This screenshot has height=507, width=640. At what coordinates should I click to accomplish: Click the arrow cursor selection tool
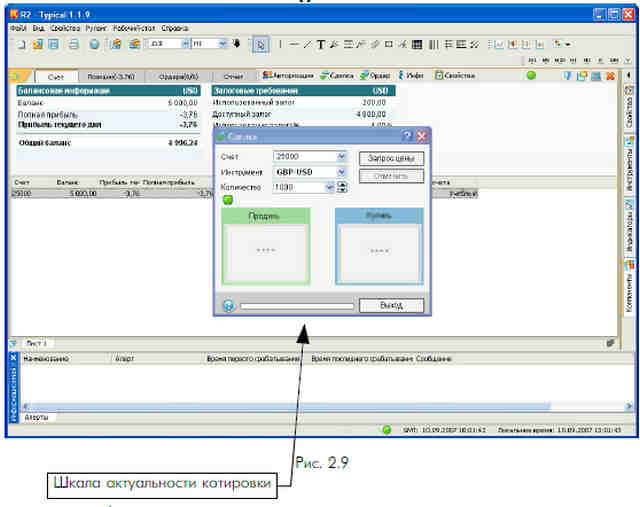[260, 44]
